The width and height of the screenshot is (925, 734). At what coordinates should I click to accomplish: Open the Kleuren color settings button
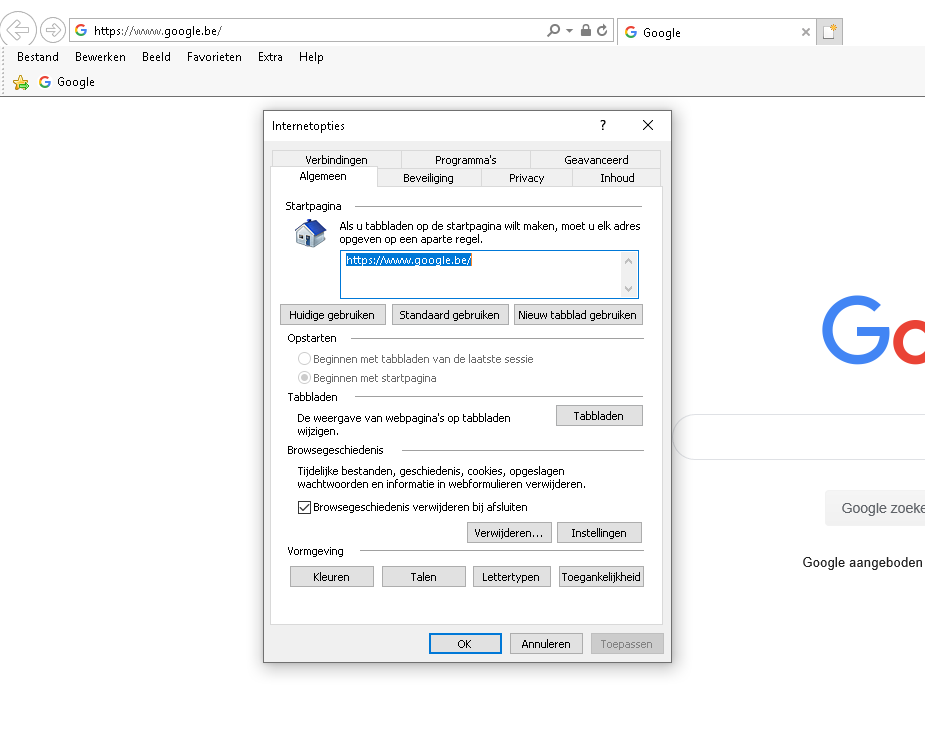click(332, 577)
